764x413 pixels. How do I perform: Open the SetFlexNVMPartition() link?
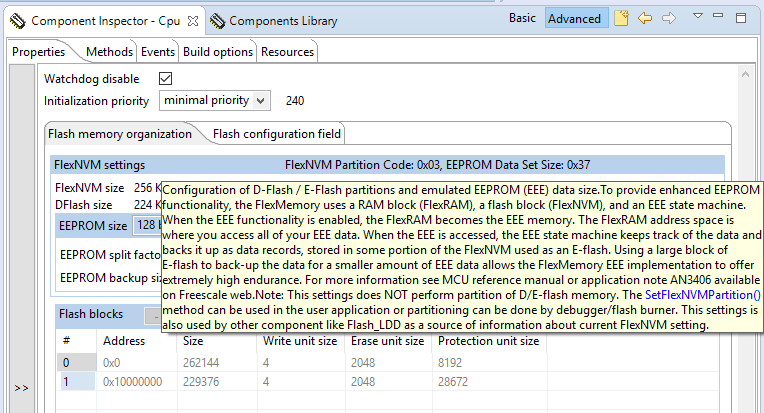point(703,295)
